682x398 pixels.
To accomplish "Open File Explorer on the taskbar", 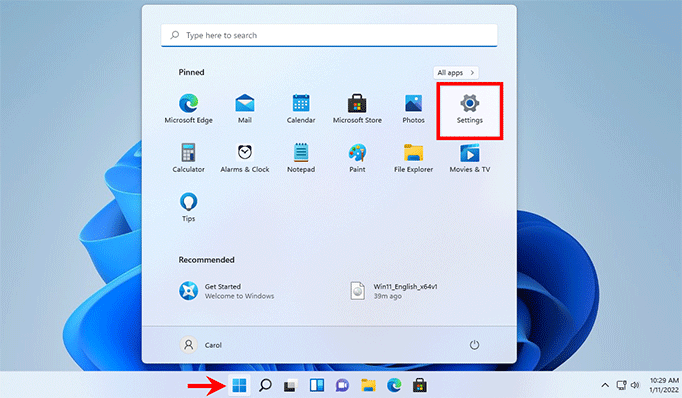I will click(x=368, y=385).
